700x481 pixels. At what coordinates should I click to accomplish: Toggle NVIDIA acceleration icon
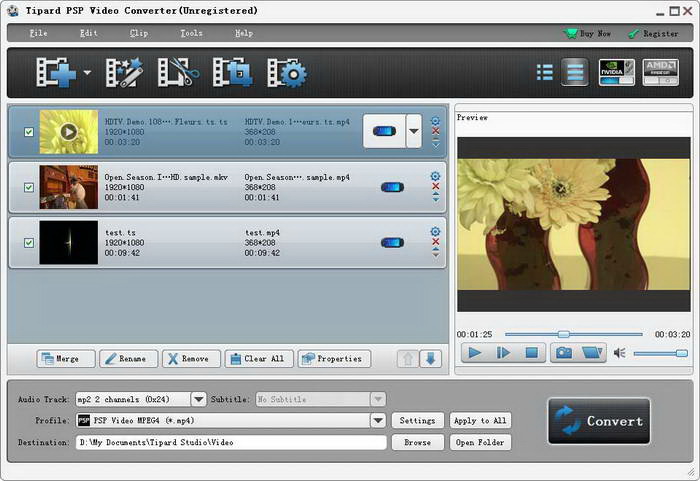coord(617,72)
